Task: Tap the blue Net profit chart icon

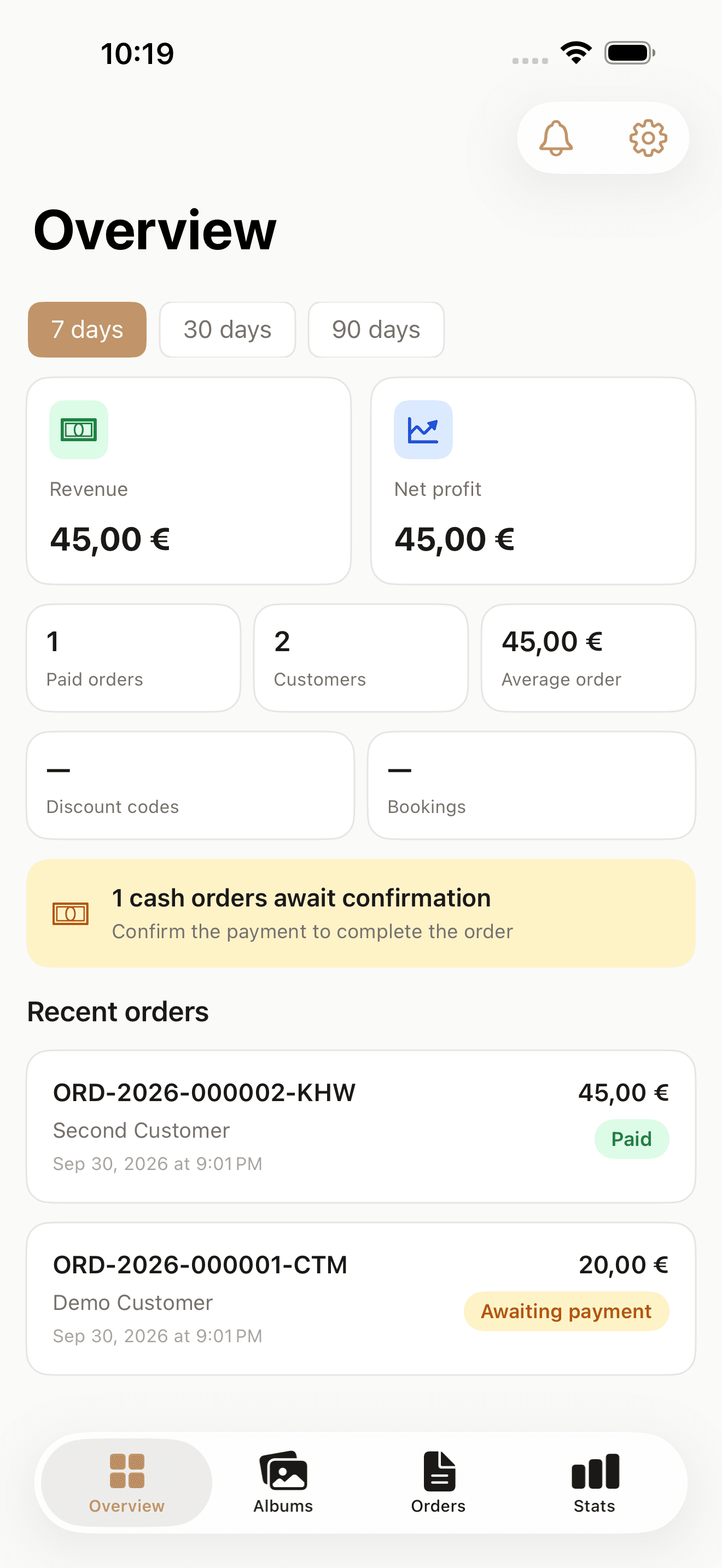Action: coord(423,430)
